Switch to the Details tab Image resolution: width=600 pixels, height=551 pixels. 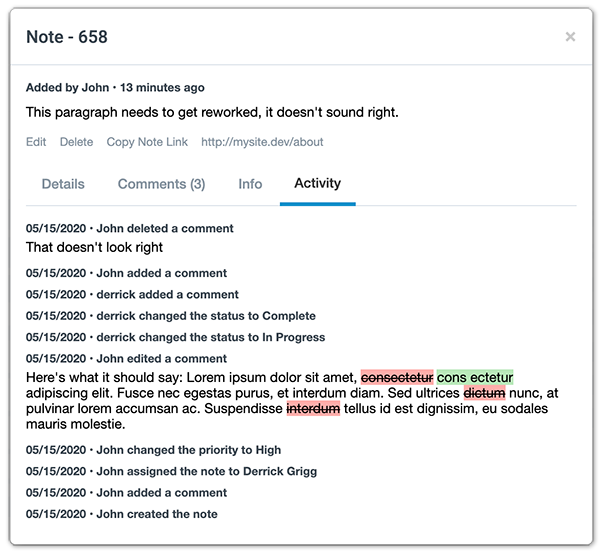pyautogui.click(x=63, y=184)
